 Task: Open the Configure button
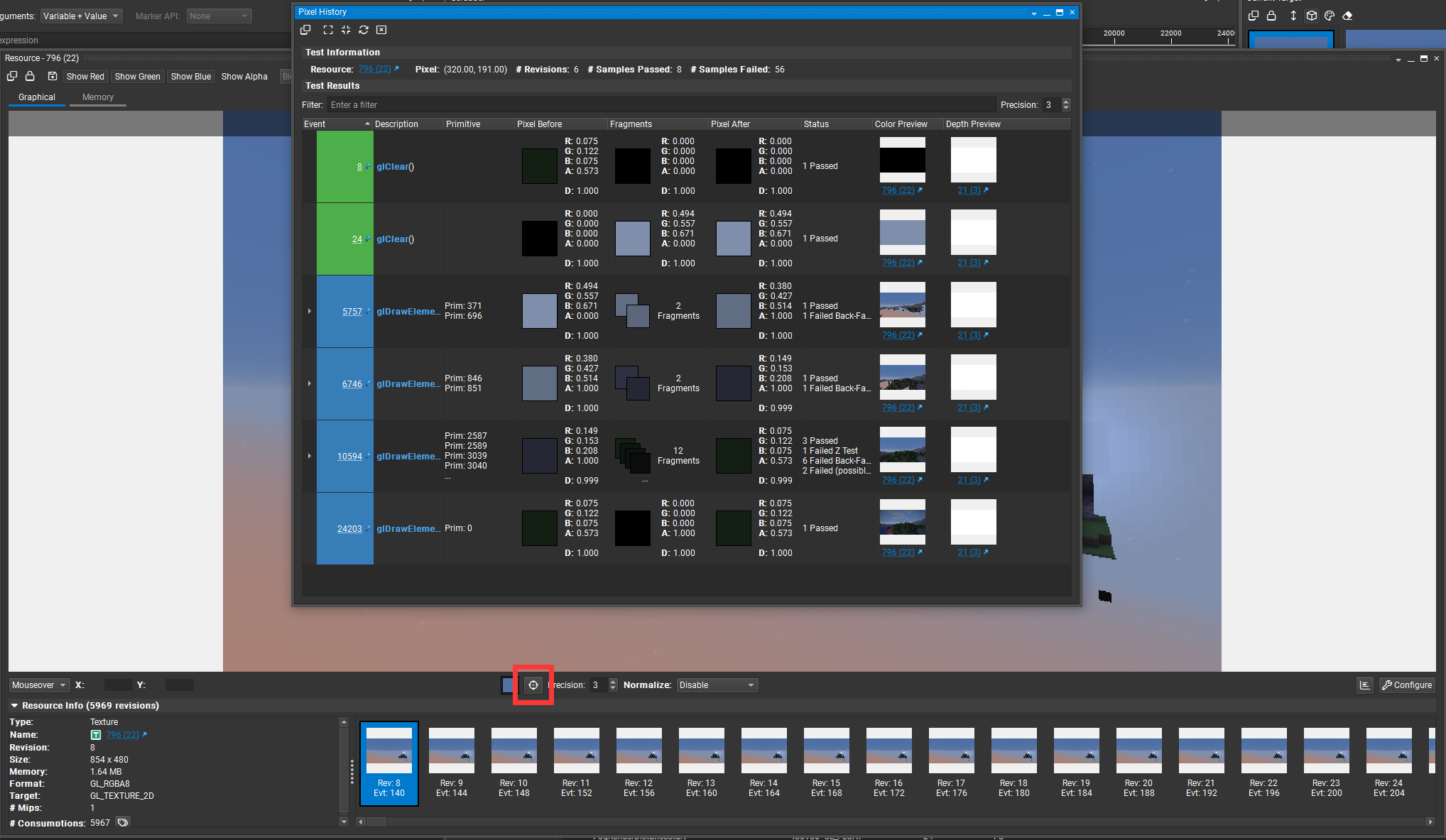click(1407, 685)
